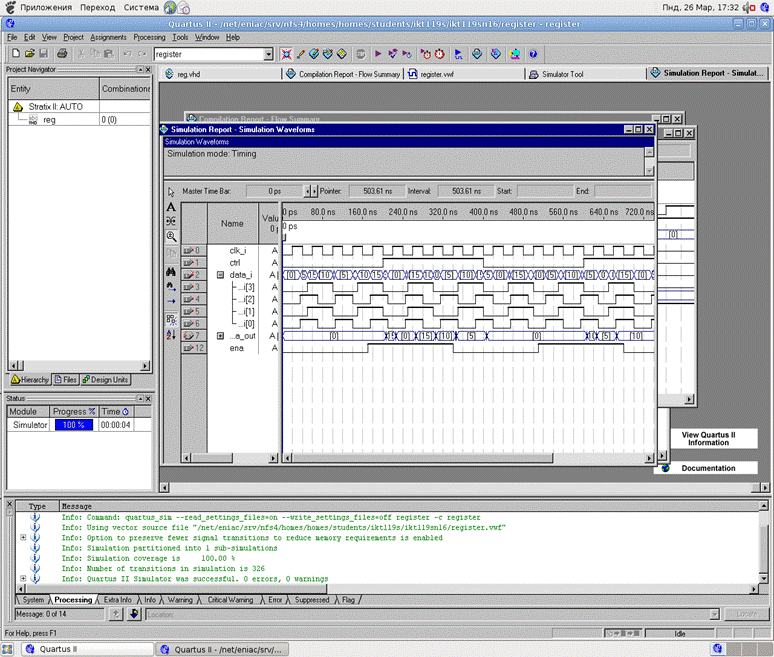
Task: Open the Location dropdown arrow
Action: [714, 615]
